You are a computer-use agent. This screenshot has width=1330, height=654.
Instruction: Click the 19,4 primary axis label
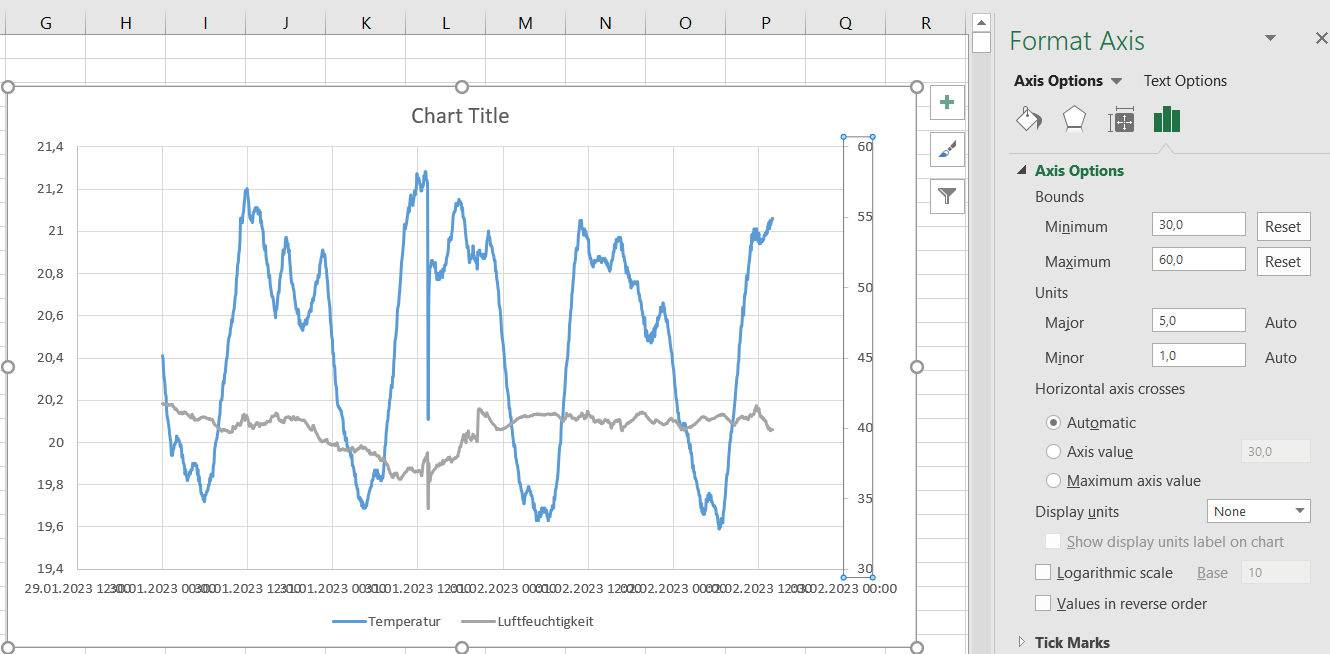pos(50,569)
